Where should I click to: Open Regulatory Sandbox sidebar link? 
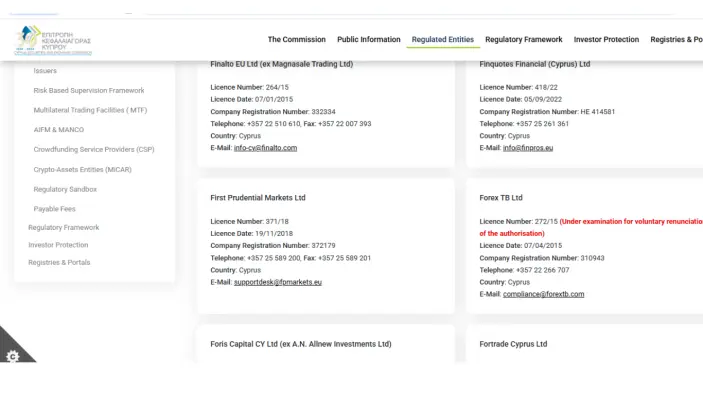point(65,190)
